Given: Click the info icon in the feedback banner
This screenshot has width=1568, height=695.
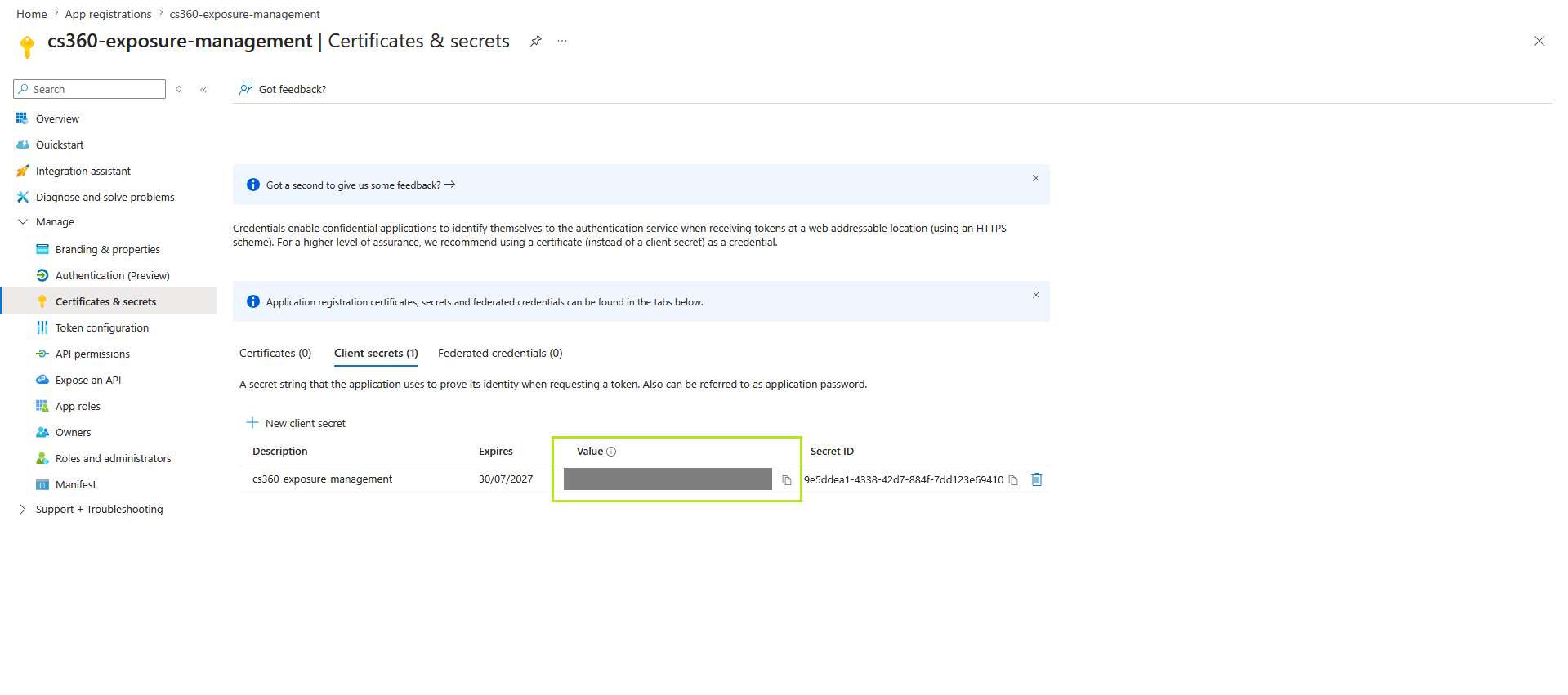Looking at the screenshot, I should [x=253, y=185].
